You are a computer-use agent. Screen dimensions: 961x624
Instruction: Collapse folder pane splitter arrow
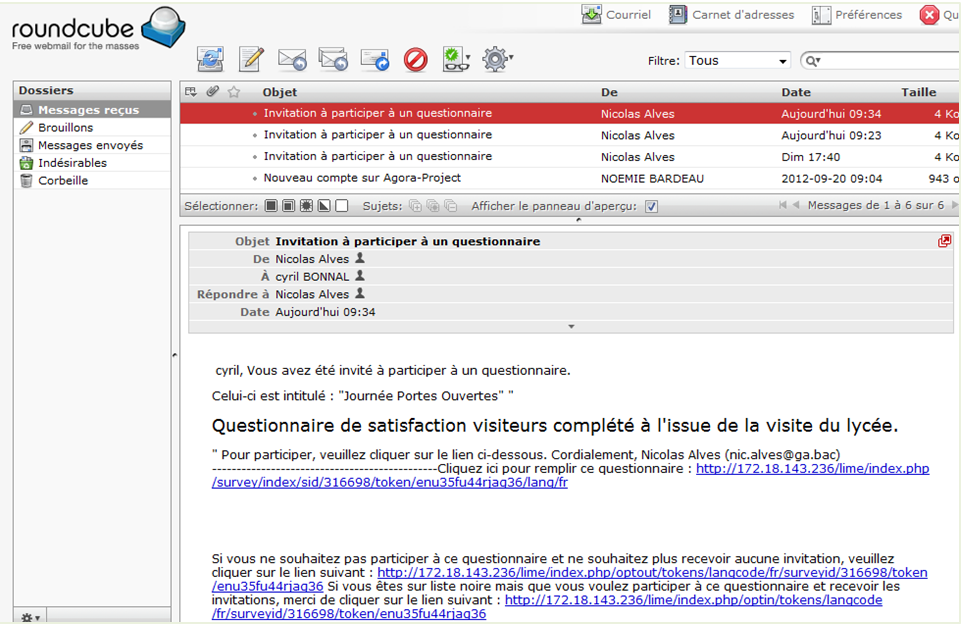click(175, 355)
